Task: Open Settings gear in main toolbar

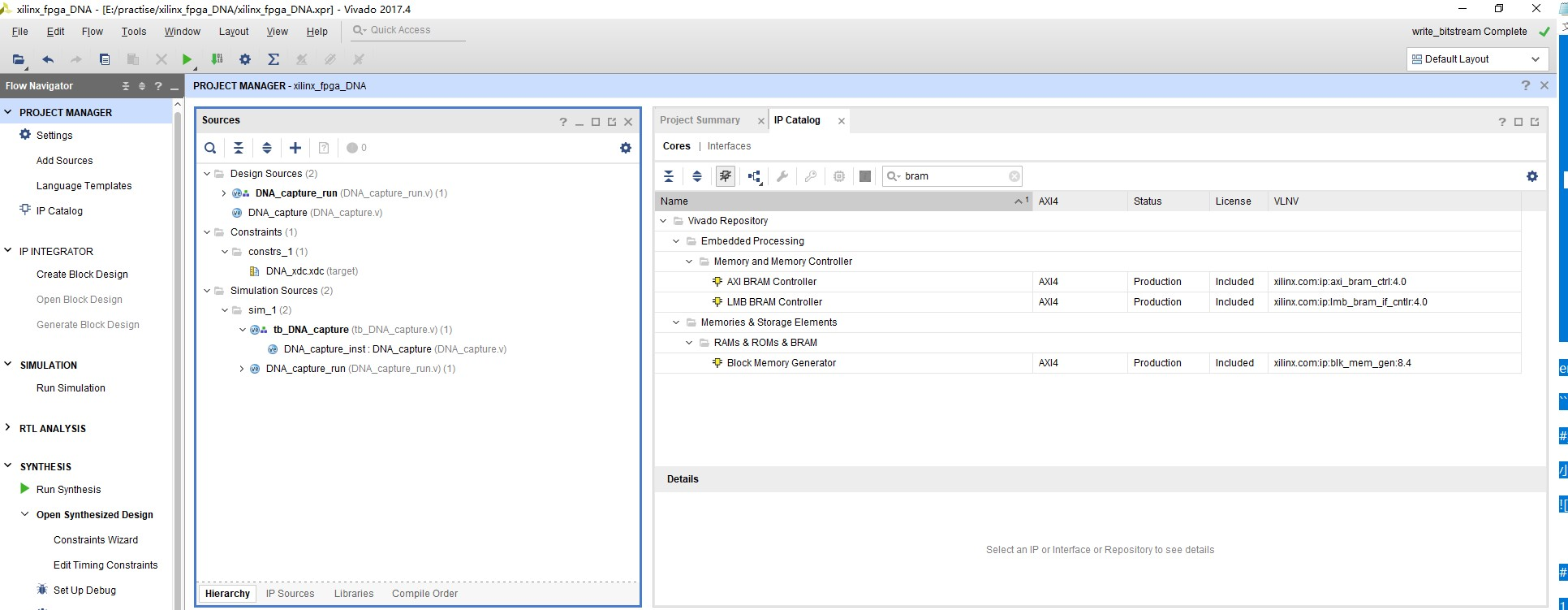Action: (x=245, y=59)
